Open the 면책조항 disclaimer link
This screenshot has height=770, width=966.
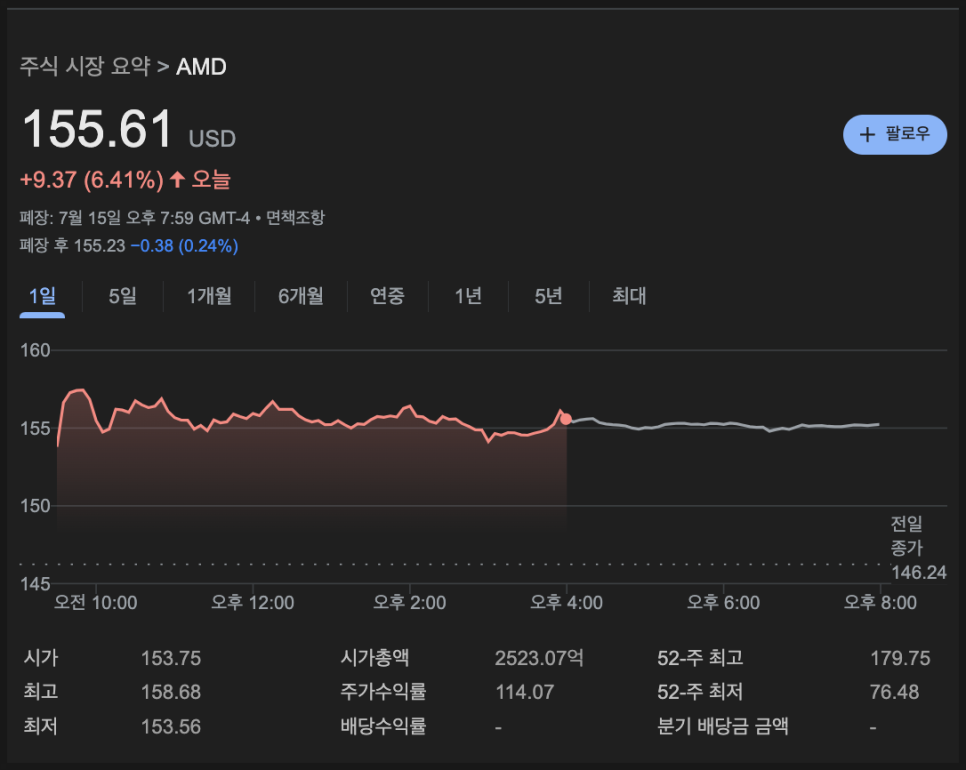(x=295, y=217)
